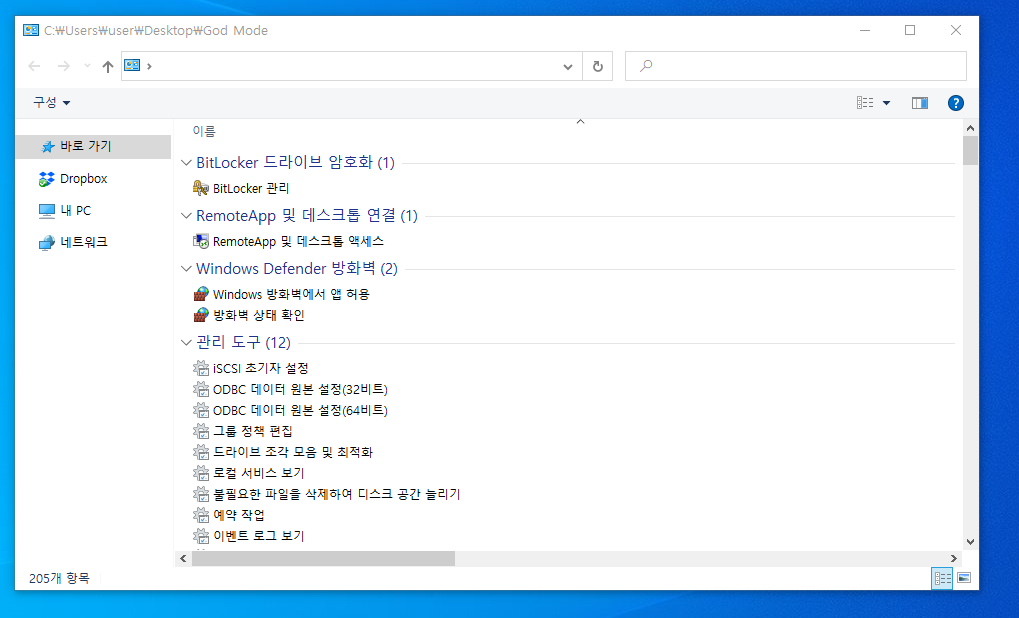The image size is (1019, 618).
Task: Click the address bar path chevron
Action: click(149, 66)
